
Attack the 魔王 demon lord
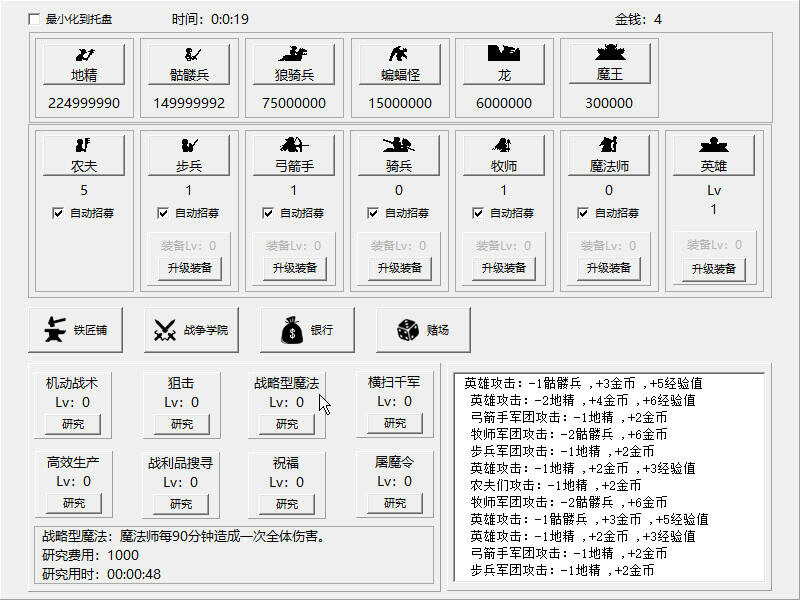pyautogui.click(x=609, y=64)
